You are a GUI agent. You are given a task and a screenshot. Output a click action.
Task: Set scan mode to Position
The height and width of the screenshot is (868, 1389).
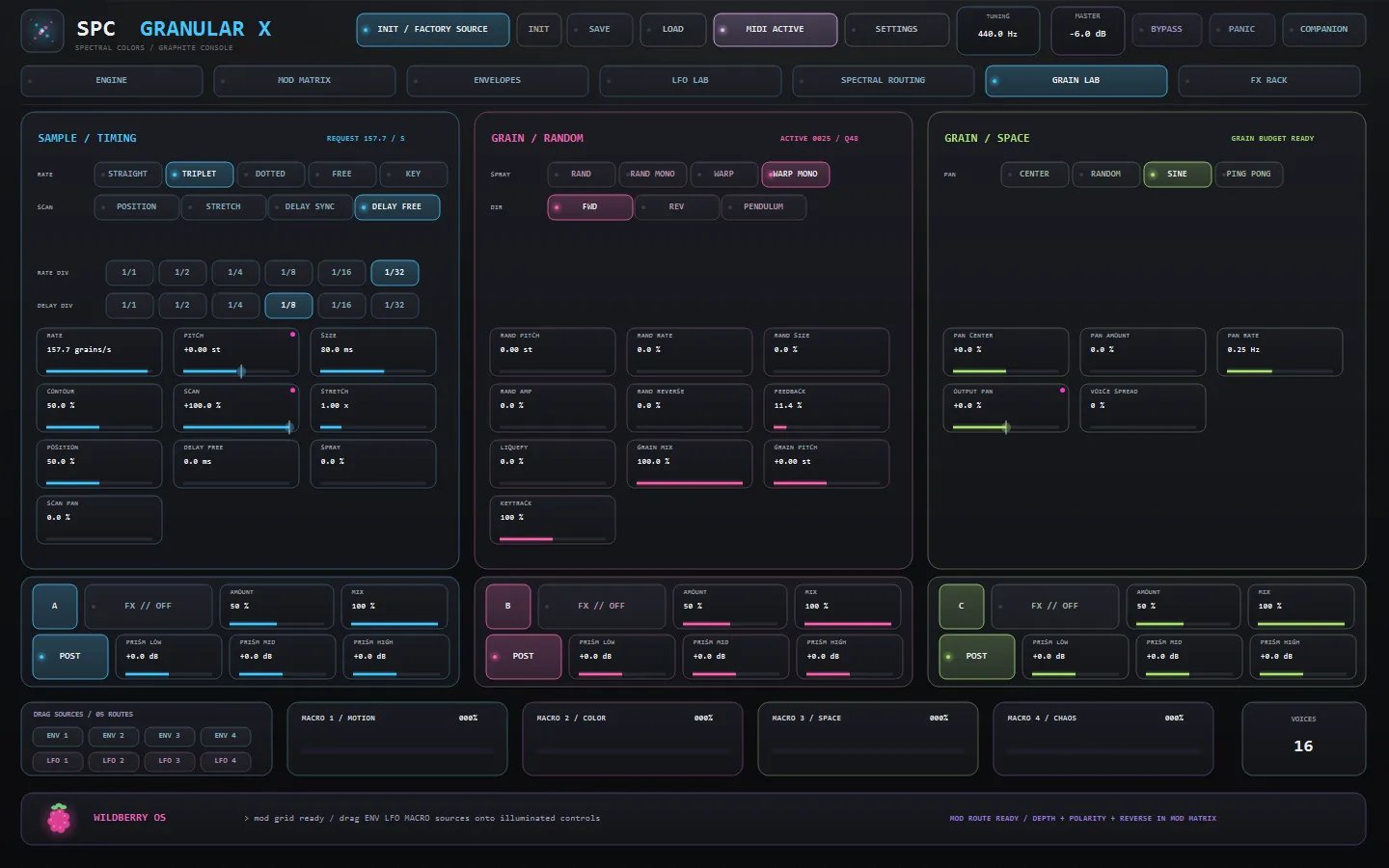click(x=137, y=207)
